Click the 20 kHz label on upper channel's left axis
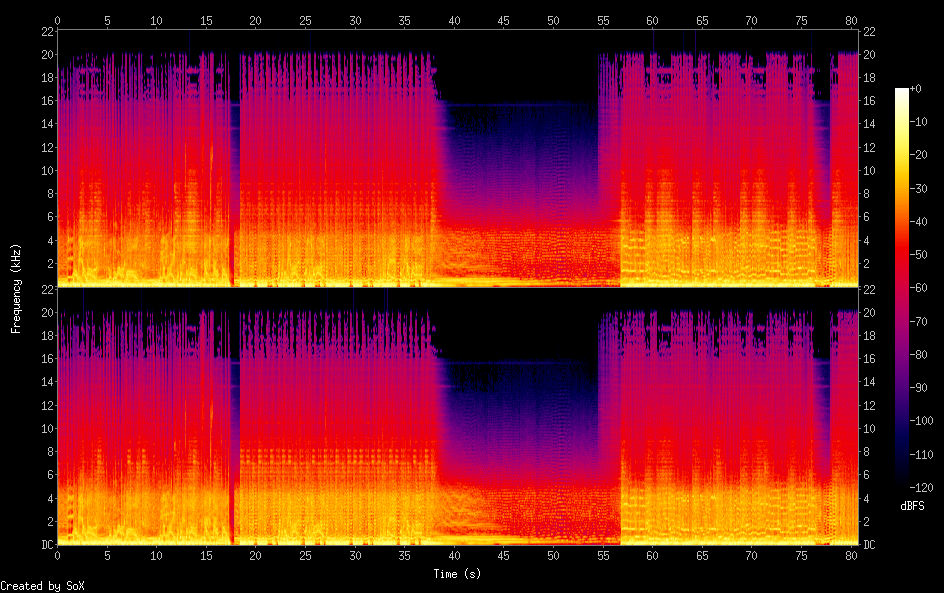The height and width of the screenshot is (593, 944). [45, 54]
